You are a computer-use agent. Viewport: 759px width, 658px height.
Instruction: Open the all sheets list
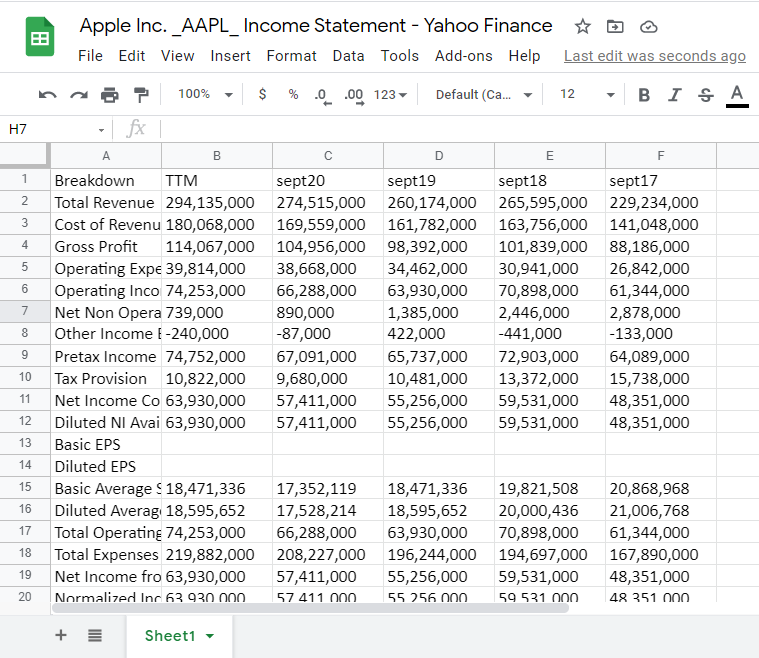[95, 635]
